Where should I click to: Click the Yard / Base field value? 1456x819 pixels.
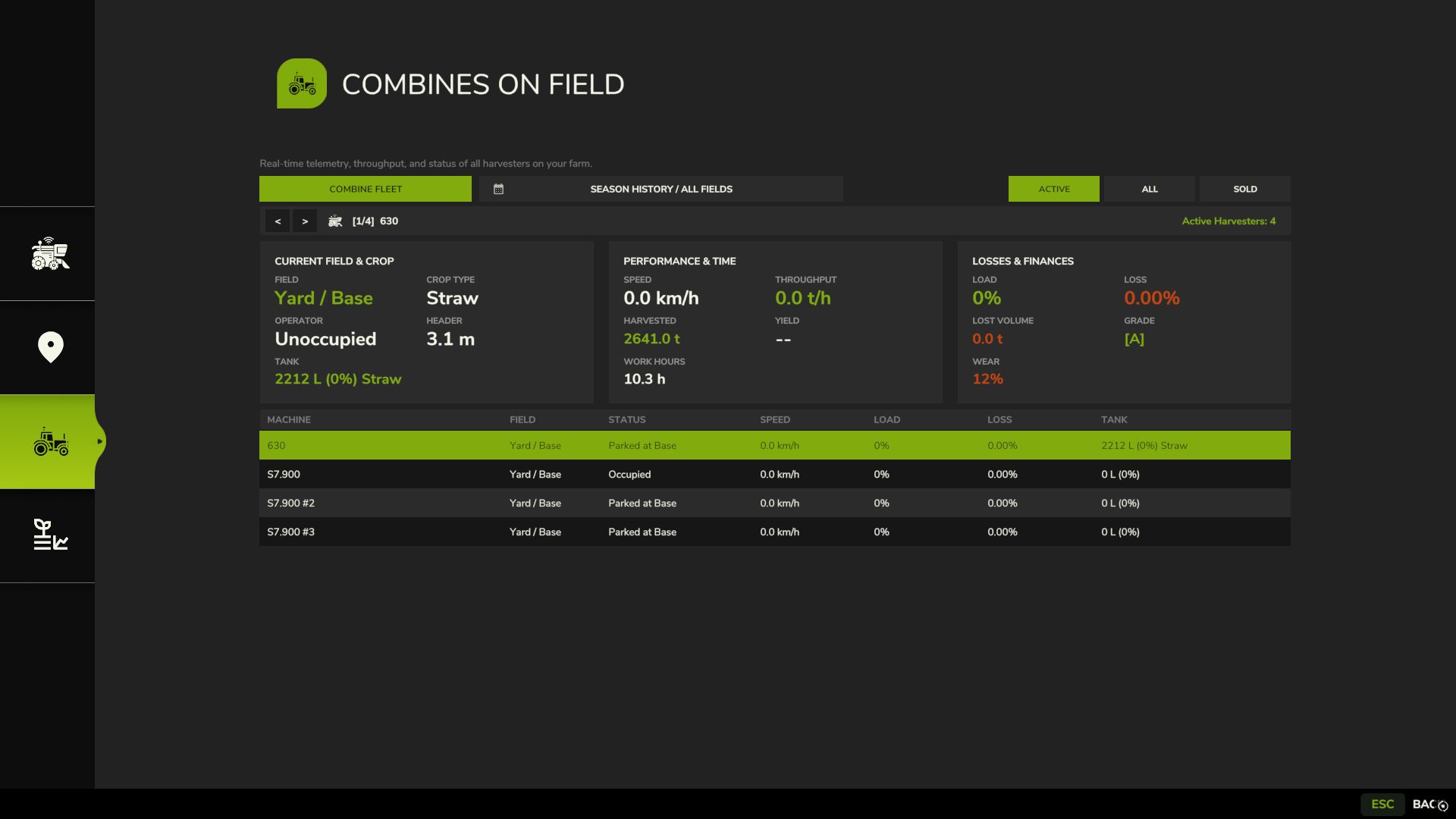[324, 298]
